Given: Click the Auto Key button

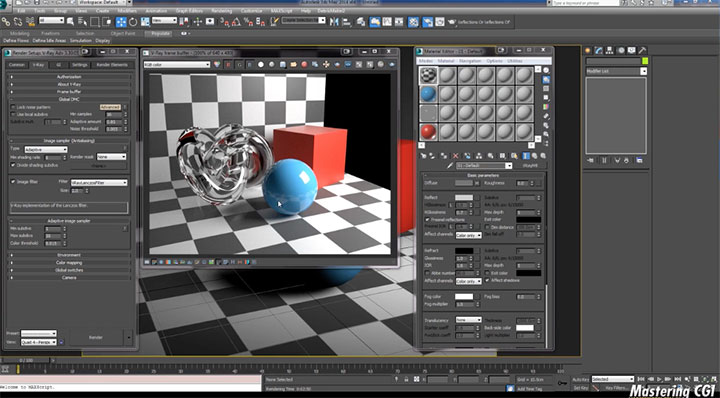Looking at the screenshot, I should pyautogui.click(x=581, y=379).
